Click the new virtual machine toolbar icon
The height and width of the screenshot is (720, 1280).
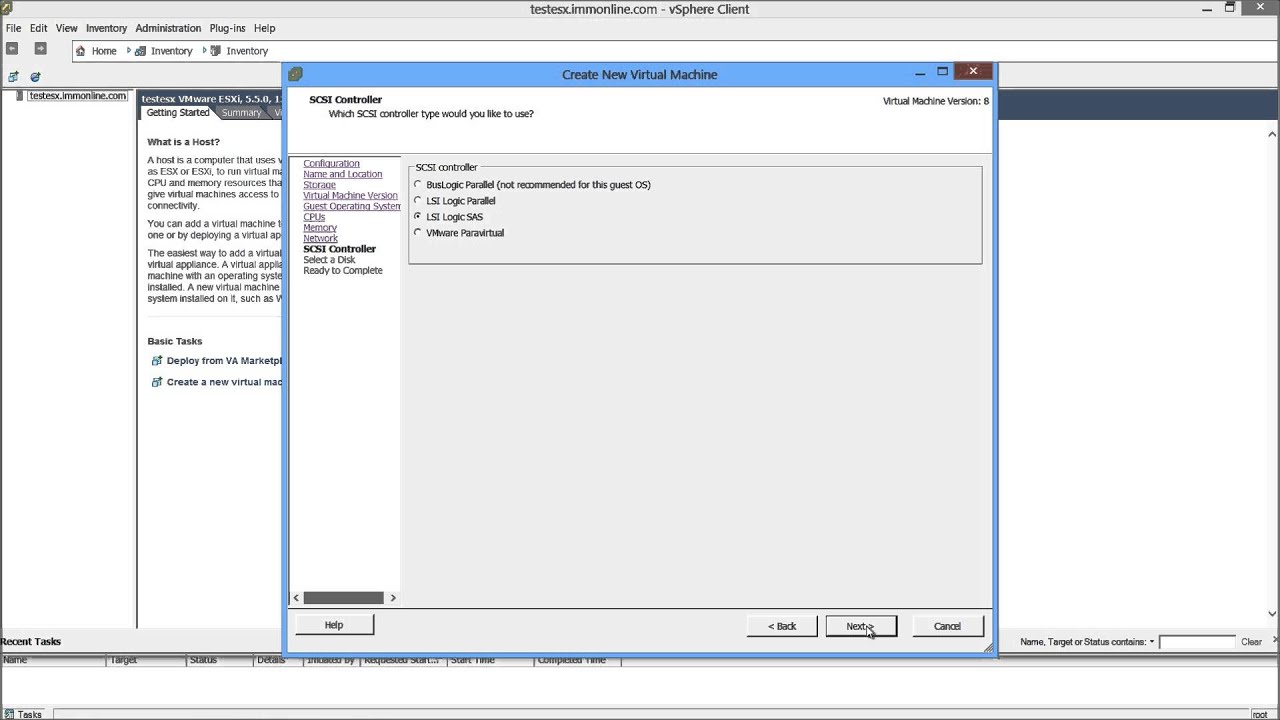pyautogui.click(x=13, y=76)
